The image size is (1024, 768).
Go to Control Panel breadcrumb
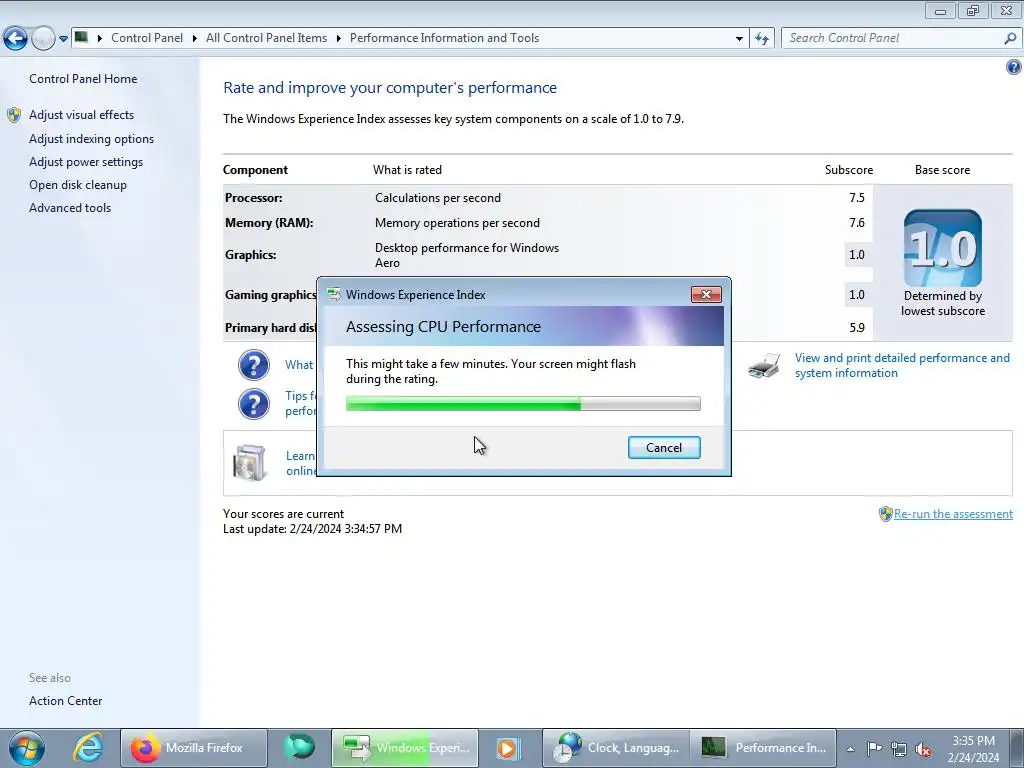147,38
